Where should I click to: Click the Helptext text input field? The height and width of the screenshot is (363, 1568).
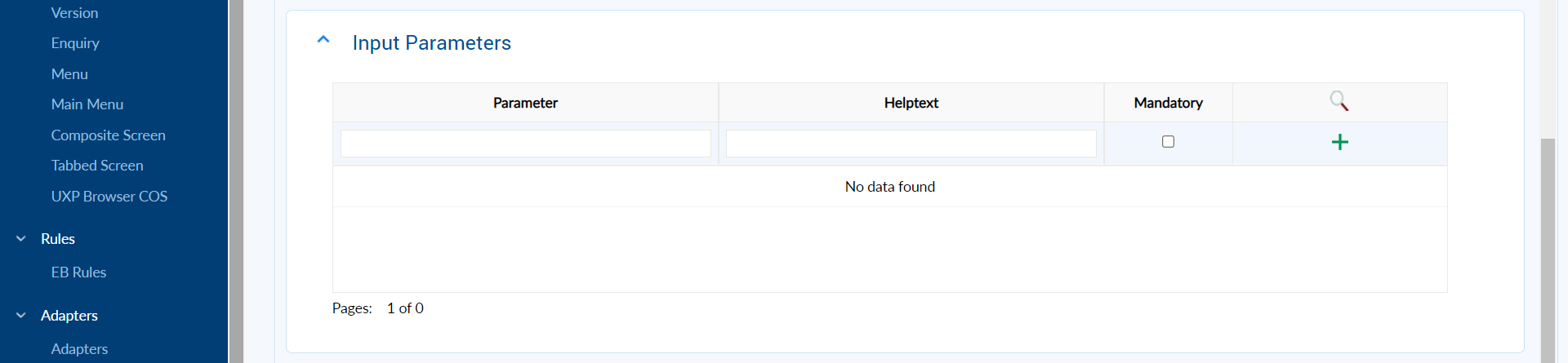click(911, 144)
